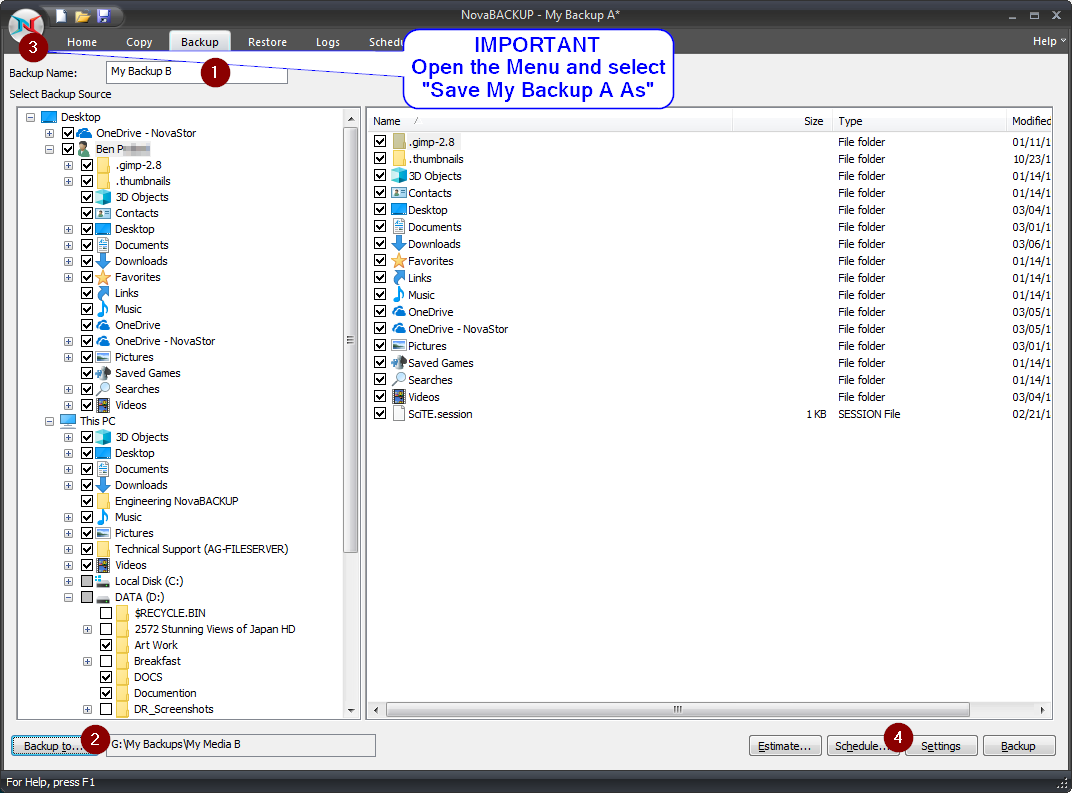This screenshot has height=793, width=1072.
Task: Check the $RECYCLE.BIN checkbox
Action: coord(106,613)
